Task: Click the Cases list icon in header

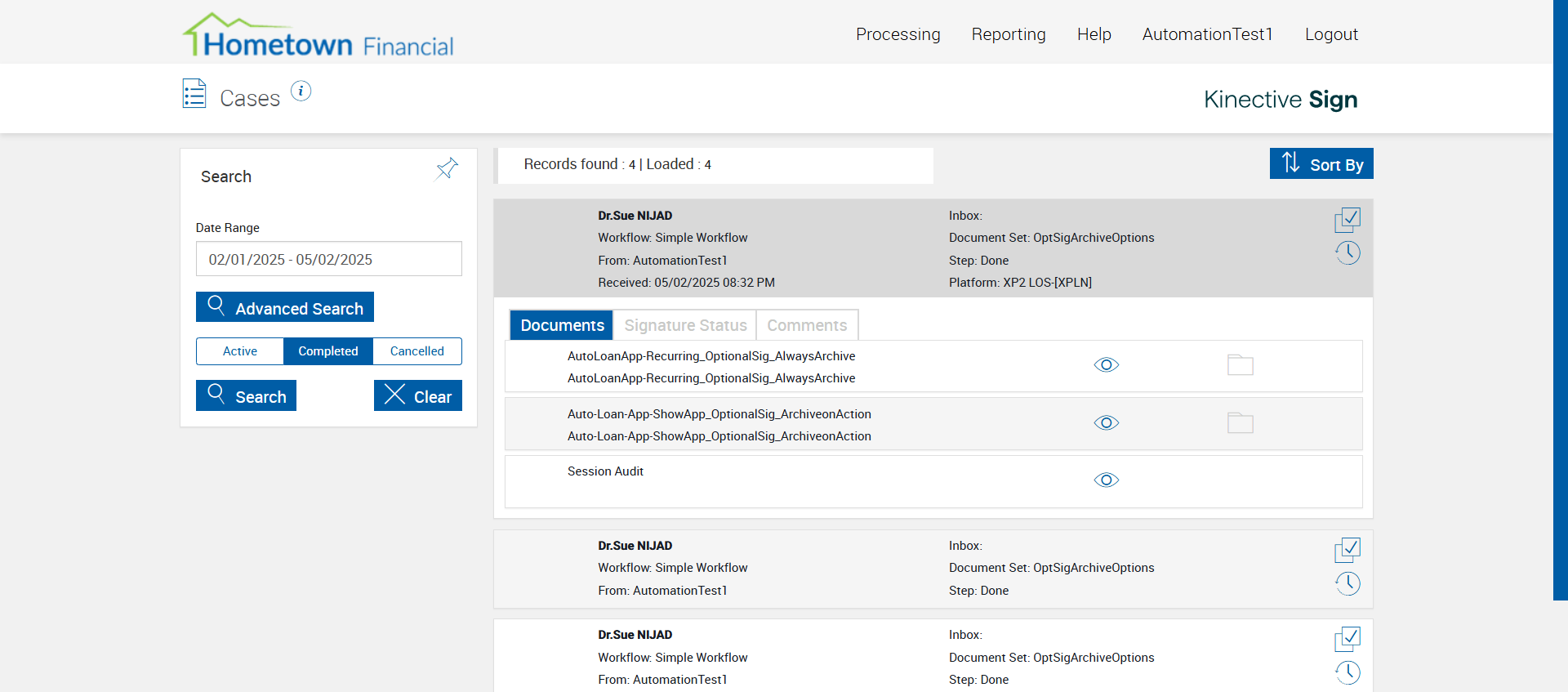Action: (x=194, y=94)
